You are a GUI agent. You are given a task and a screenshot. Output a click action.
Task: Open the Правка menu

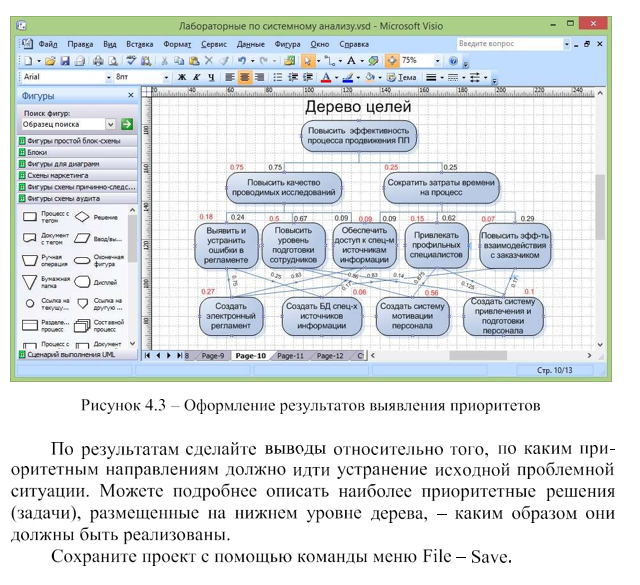[x=80, y=44]
